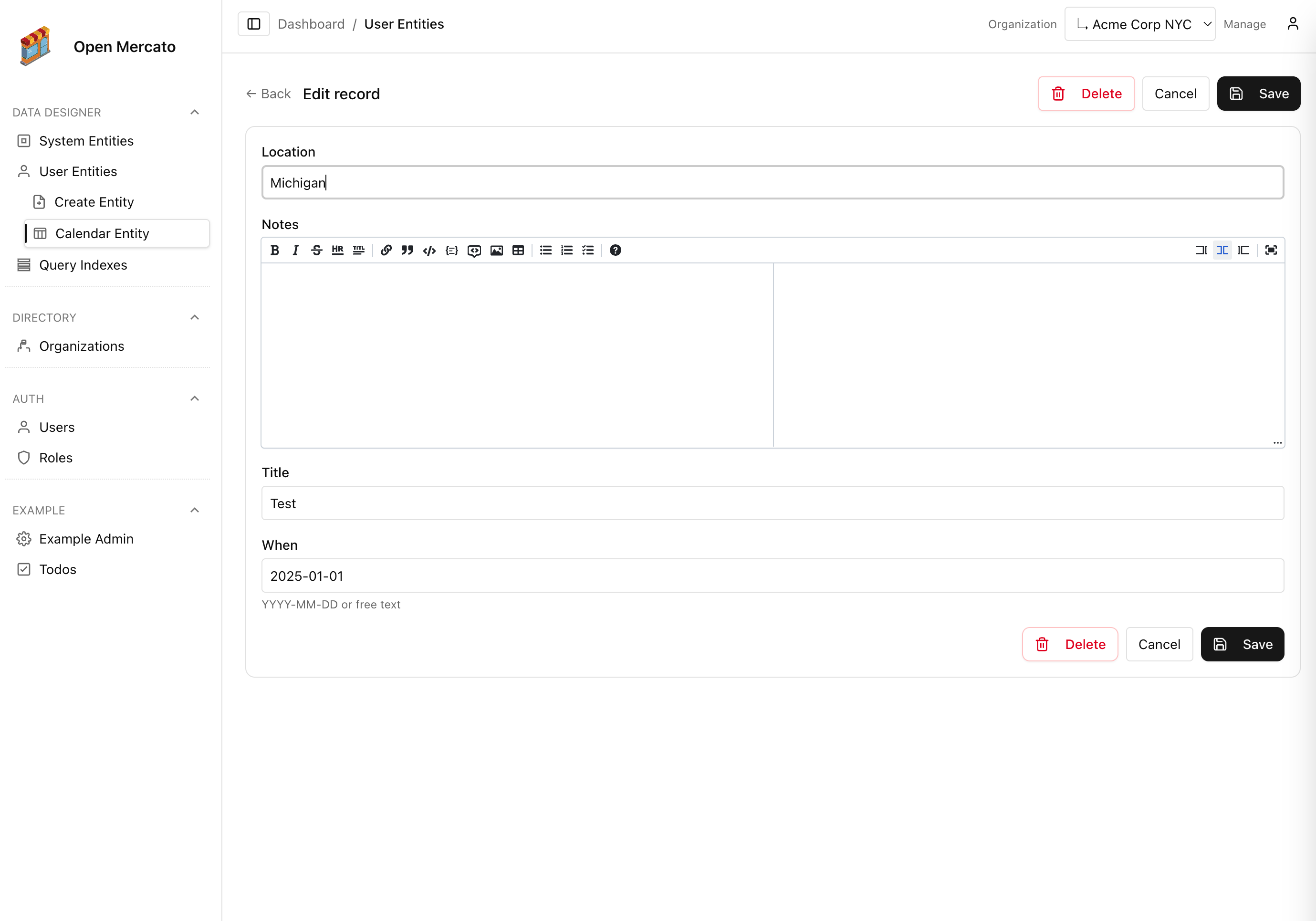Click the strikethrough icon in Notes toolbar
The image size is (1316, 921).
point(316,250)
